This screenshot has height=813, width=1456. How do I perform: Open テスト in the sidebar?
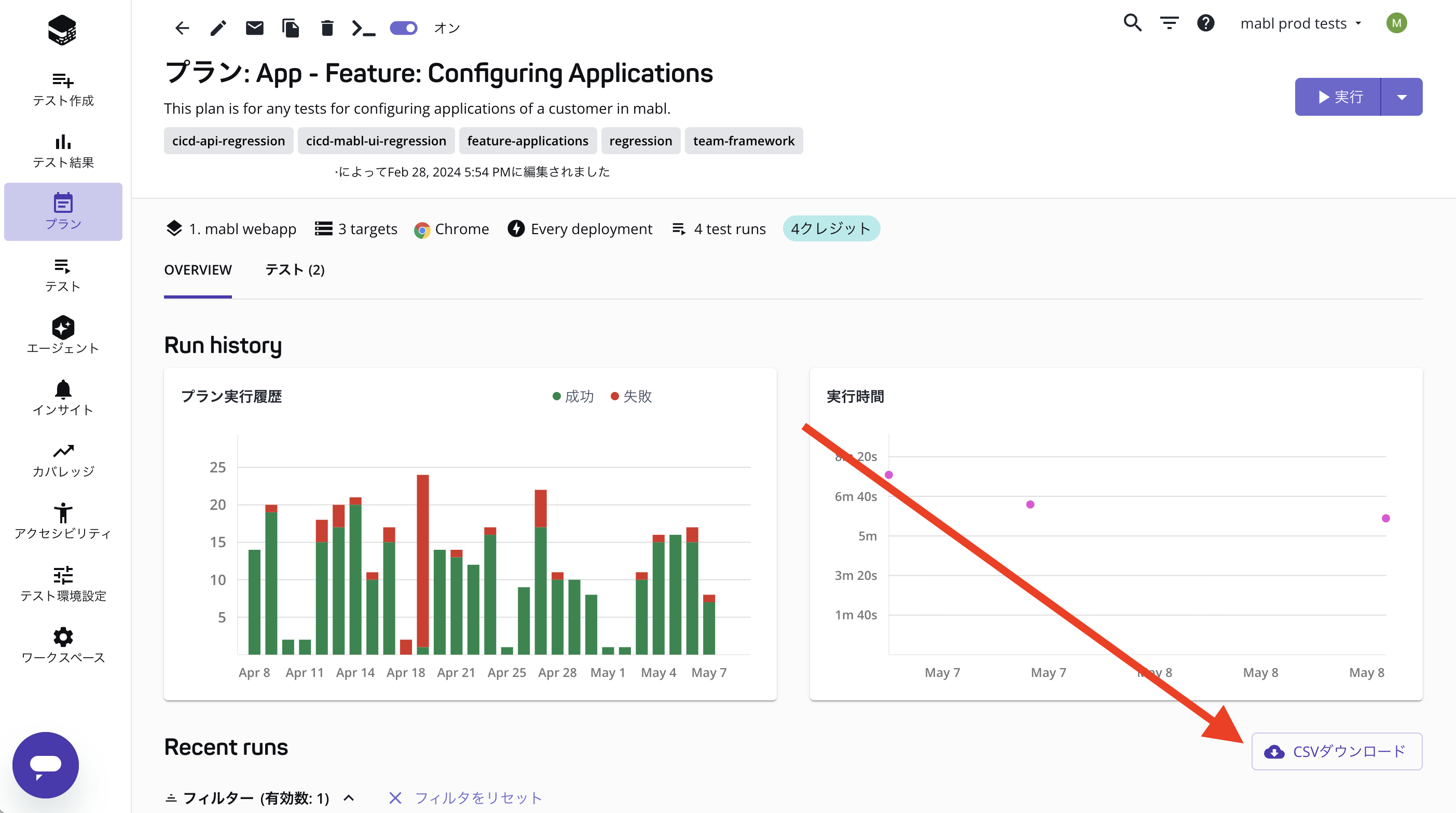[63, 275]
